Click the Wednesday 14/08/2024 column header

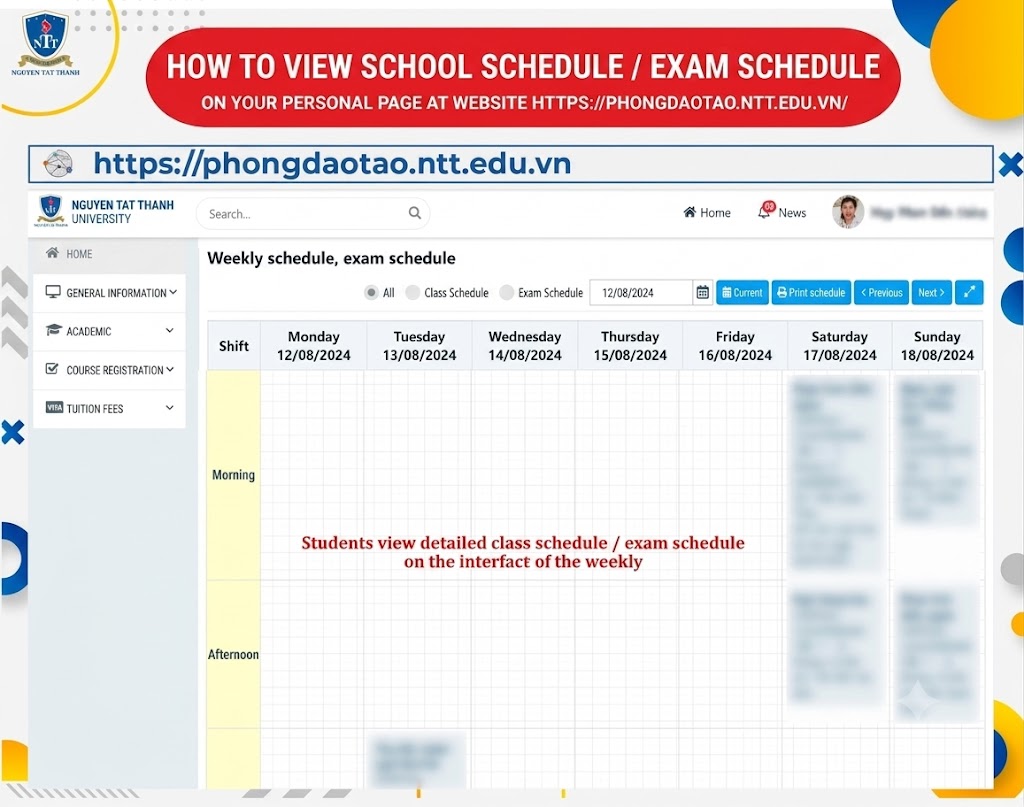[524, 346]
